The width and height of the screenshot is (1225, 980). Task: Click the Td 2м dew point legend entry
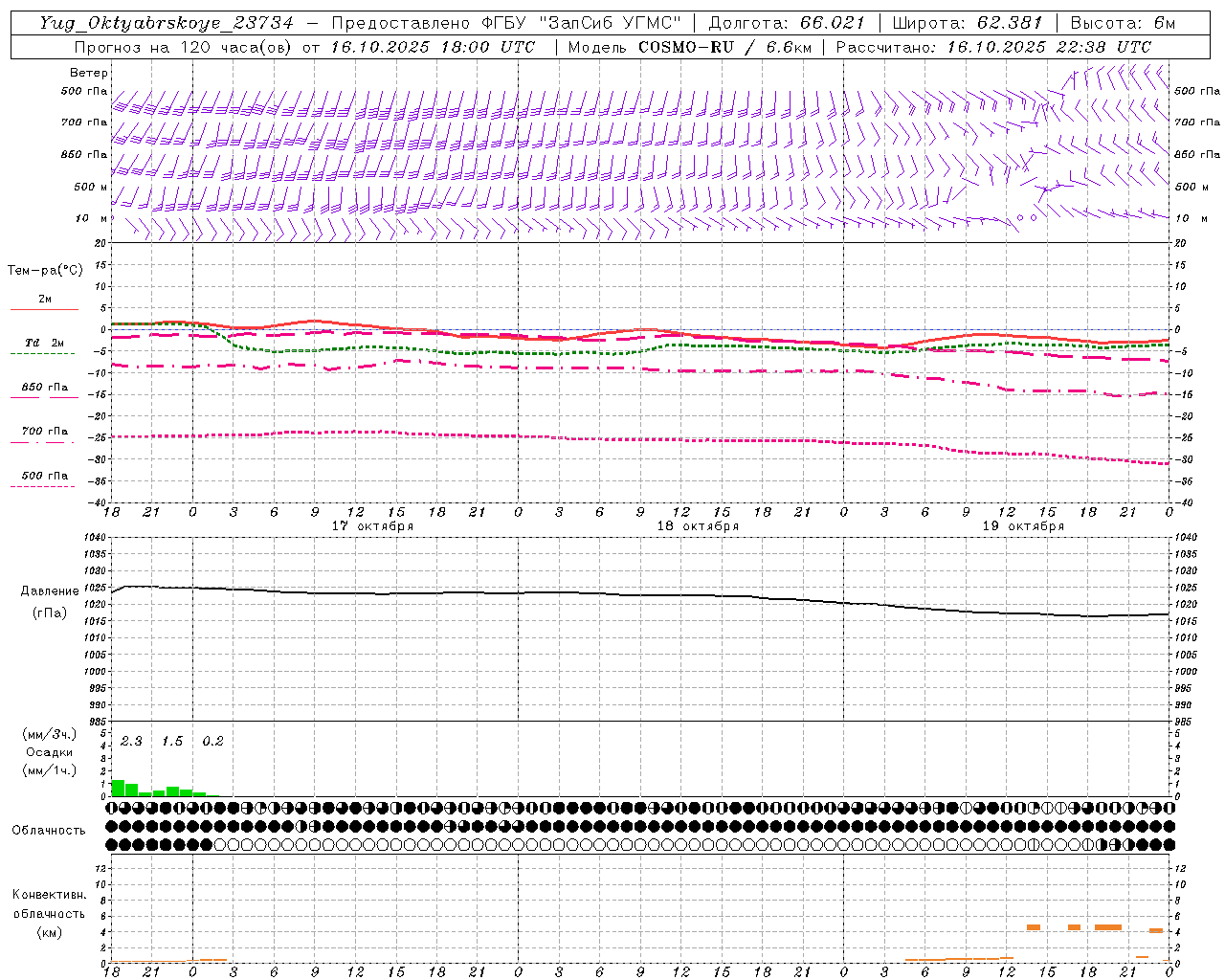coord(44,343)
